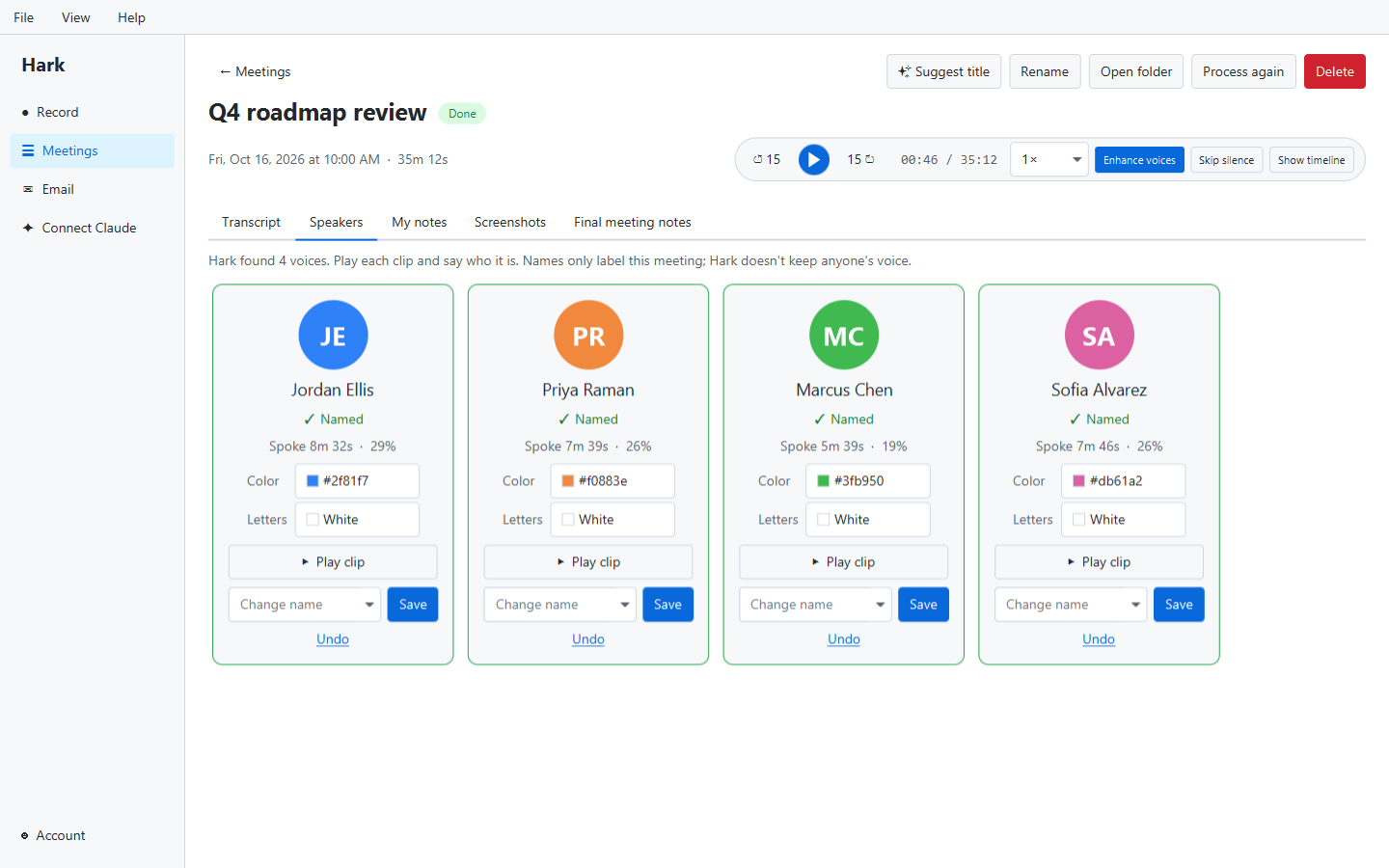Image resolution: width=1389 pixels, height=868 pixels.
Task: Switch to the Screenshots tab
Action: click(510, 222)
